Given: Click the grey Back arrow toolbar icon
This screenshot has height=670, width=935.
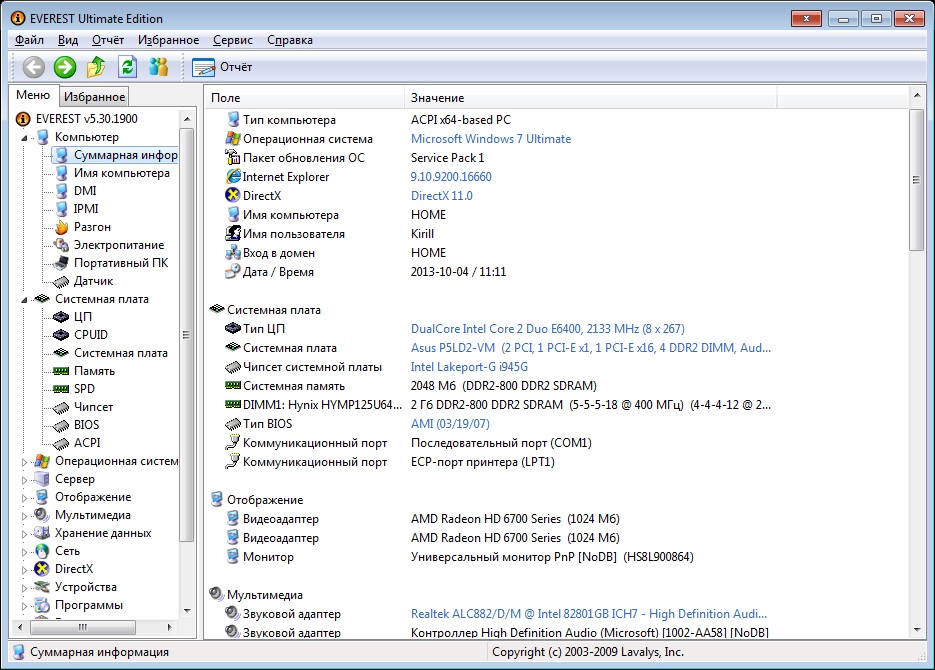Looking at the screenshot, I should click(x=34, y=67).
